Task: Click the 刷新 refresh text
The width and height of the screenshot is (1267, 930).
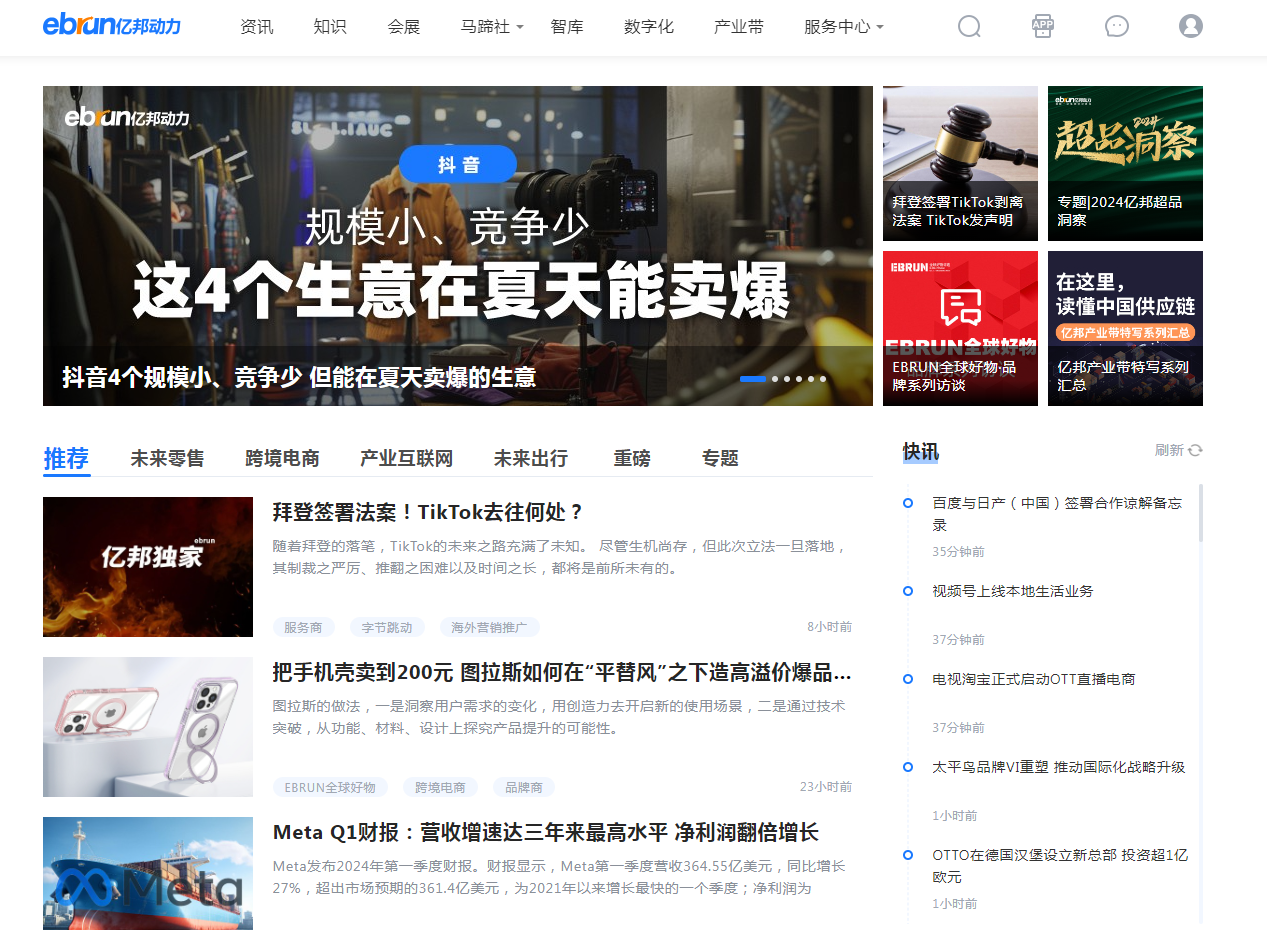Action: click(1169, 451)
